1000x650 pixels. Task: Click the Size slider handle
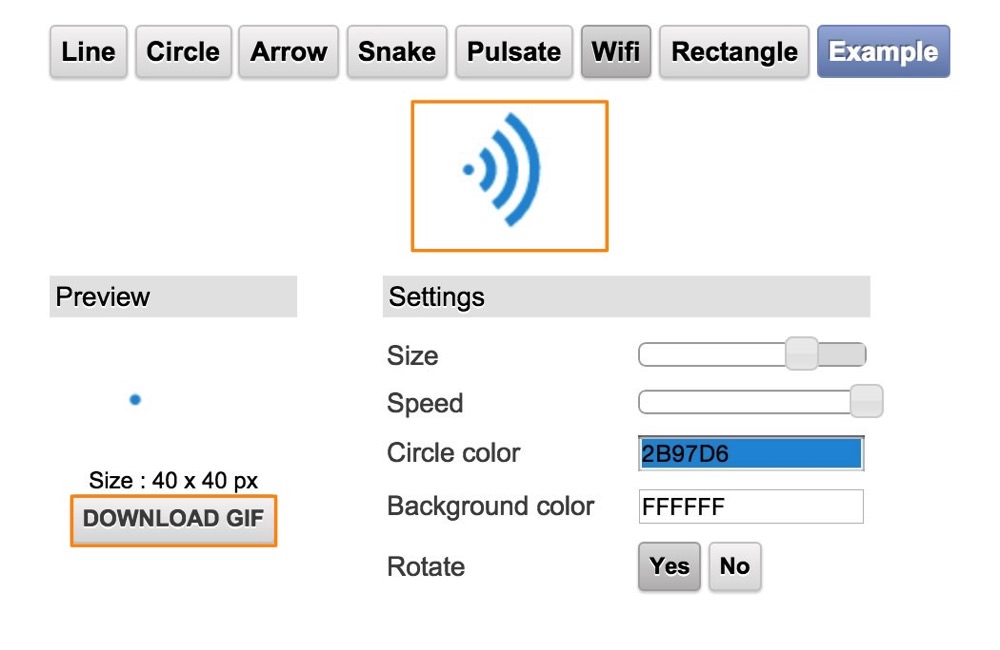(802, 354)
